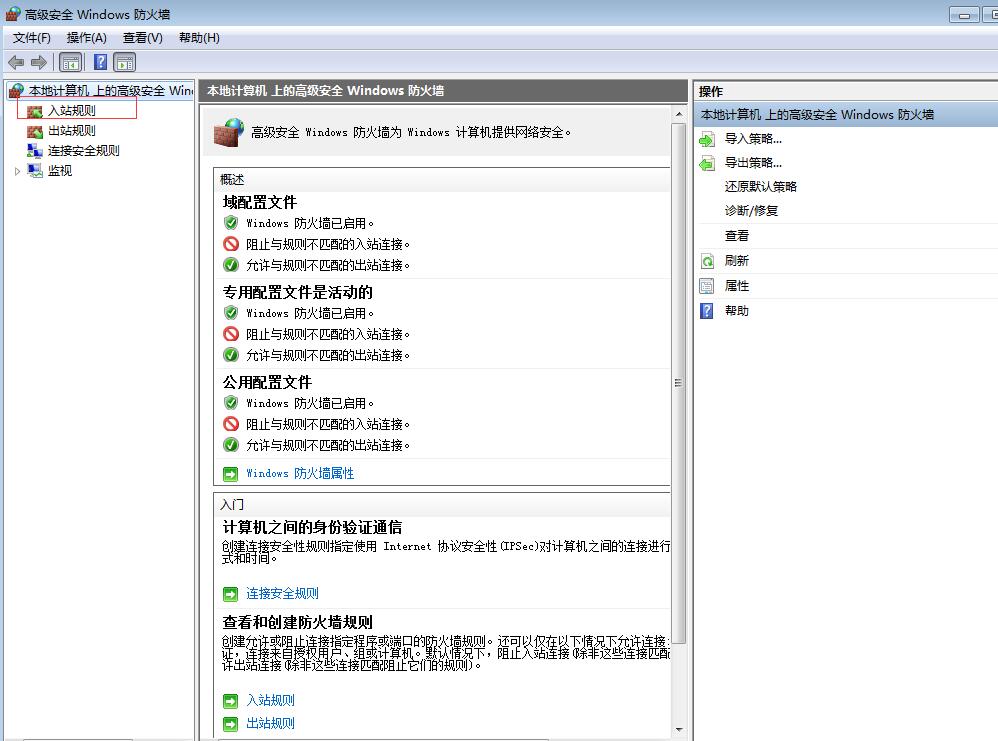Click the 计算机之间的身份验证通信 heading
Image resolution: width=998 pixels, height=741 pixels.
click(x=312, y=527)
